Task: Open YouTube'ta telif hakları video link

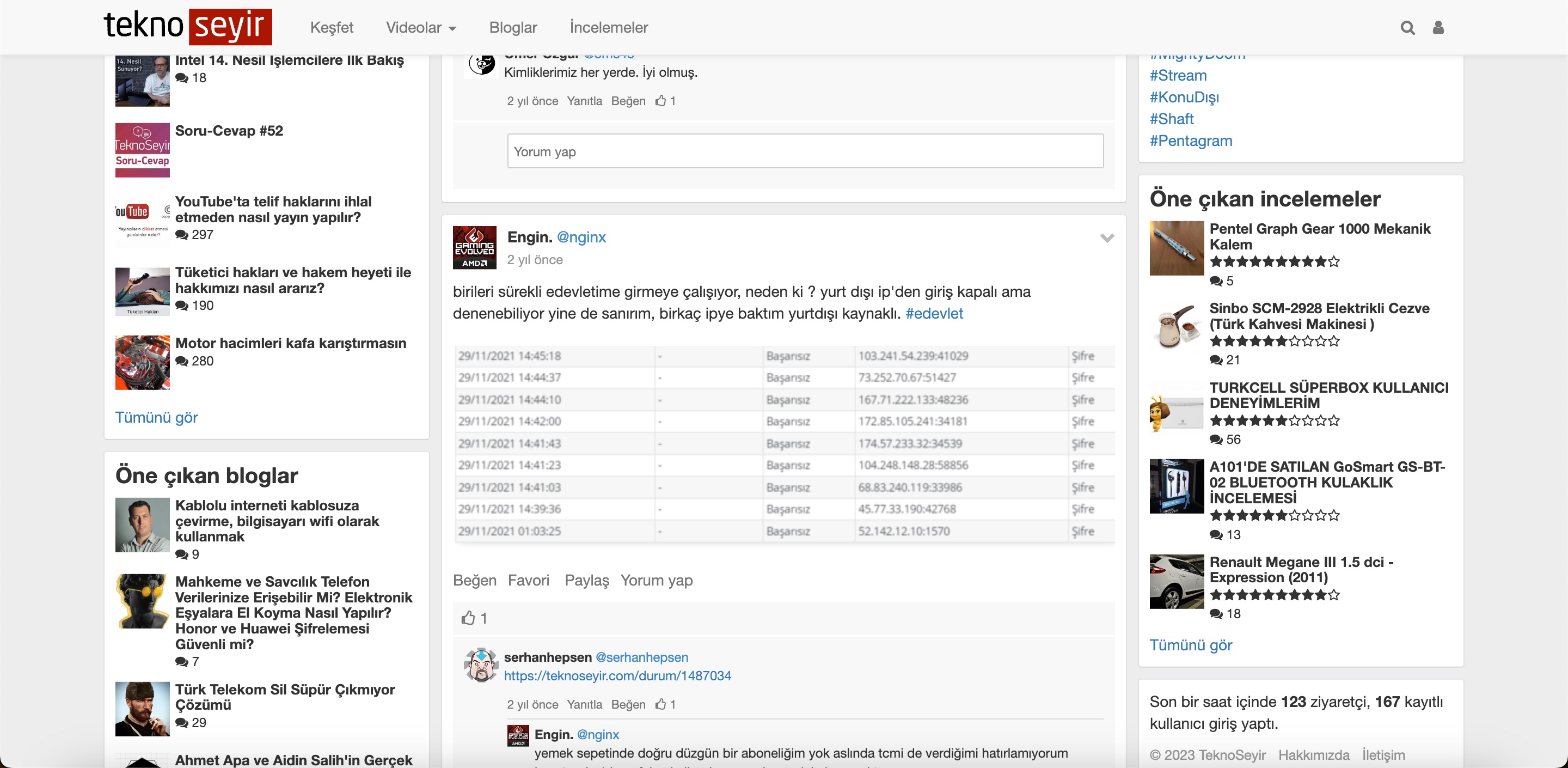Action: 273,210
